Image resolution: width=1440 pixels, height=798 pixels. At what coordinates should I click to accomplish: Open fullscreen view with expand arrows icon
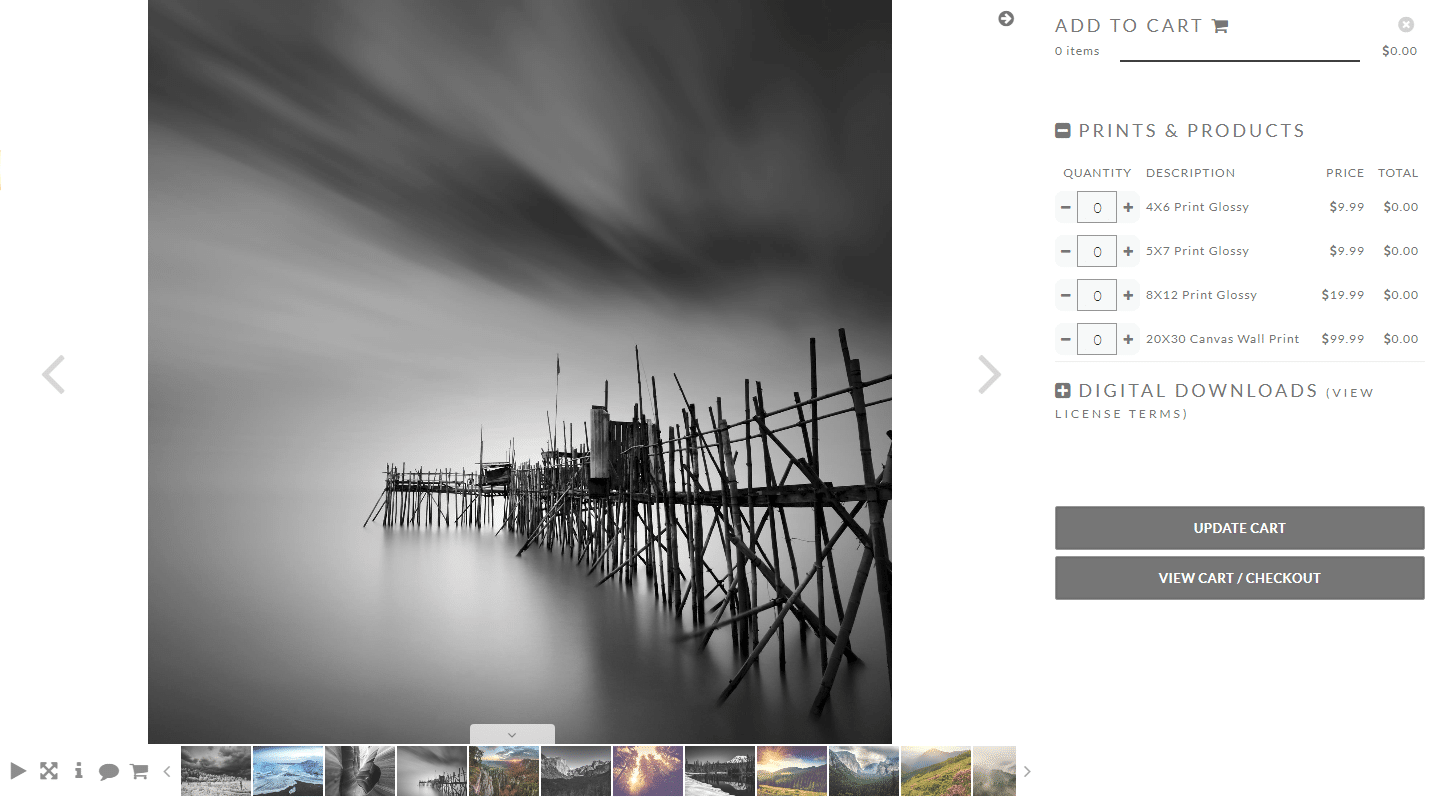click(49, 770)
